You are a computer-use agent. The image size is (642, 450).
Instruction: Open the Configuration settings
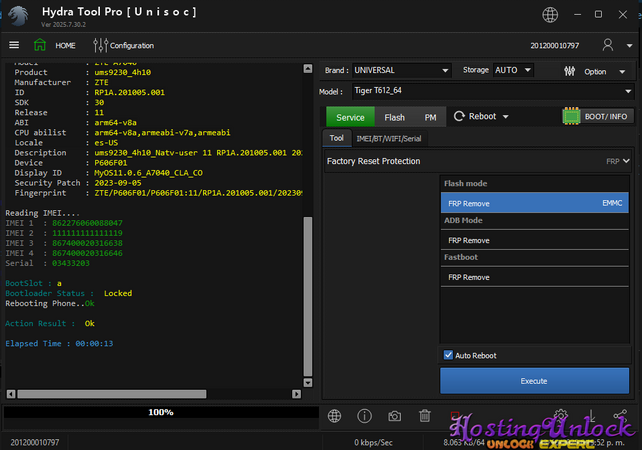(123, 45)
